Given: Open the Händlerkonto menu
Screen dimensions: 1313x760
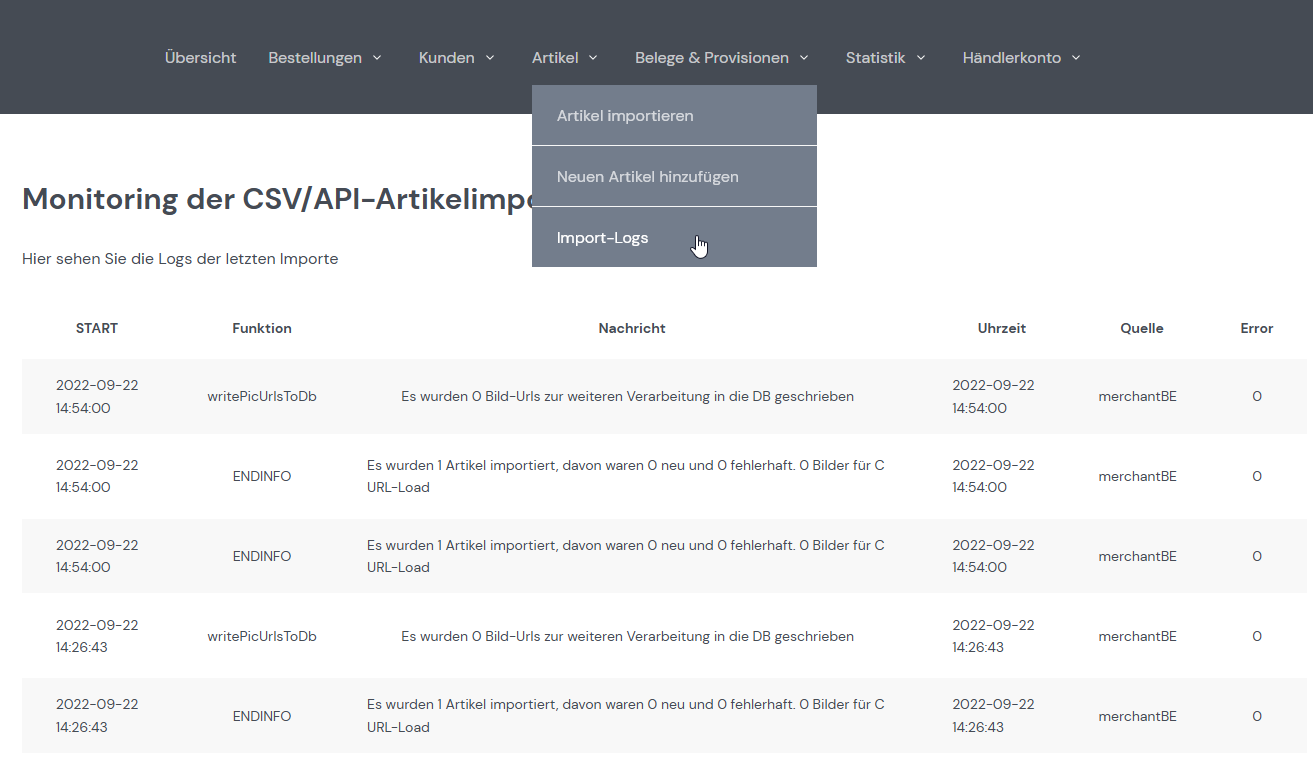Looking at the screenshot, I should 1012,58.
